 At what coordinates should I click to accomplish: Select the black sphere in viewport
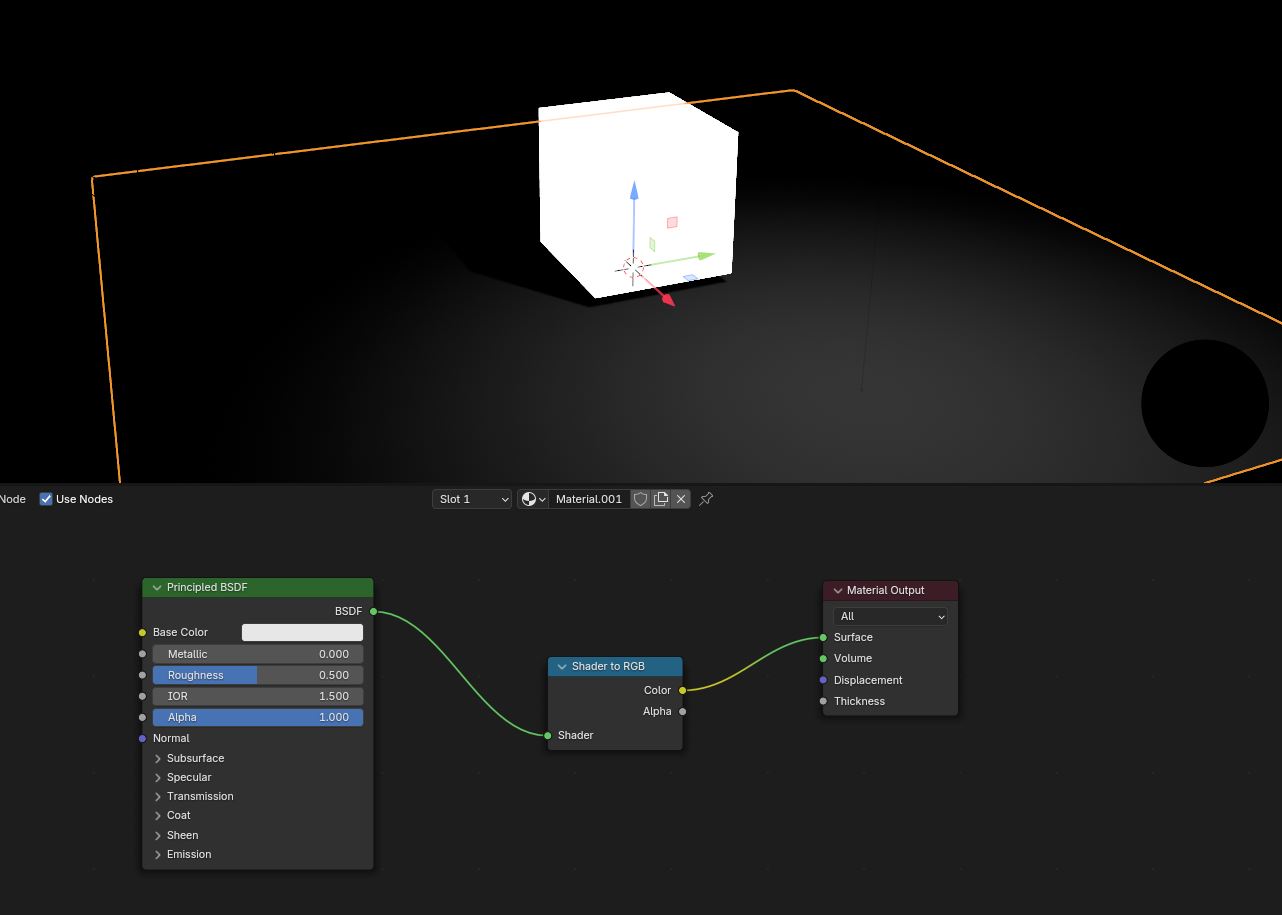coord(1205,403)
